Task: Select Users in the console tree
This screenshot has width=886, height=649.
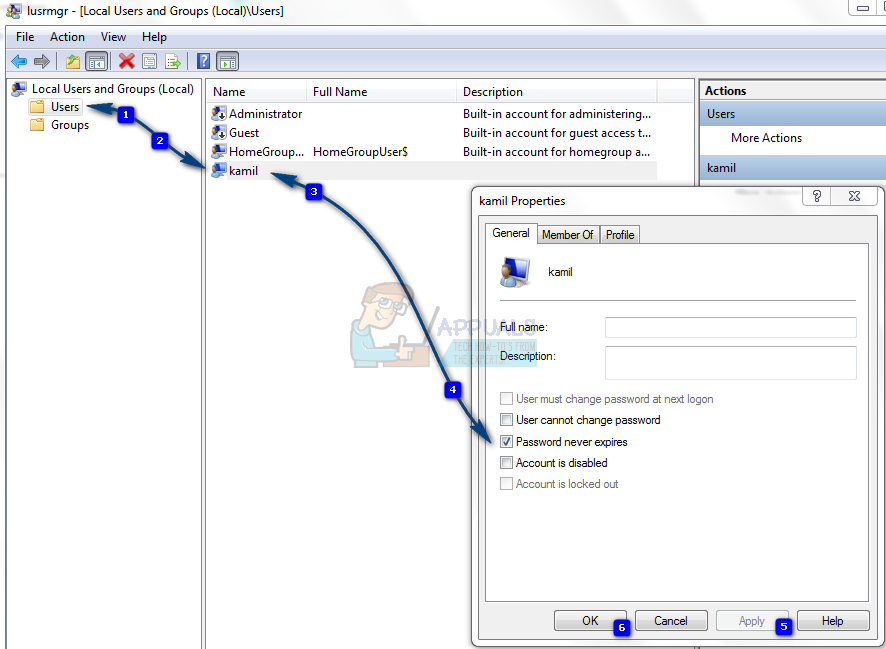Action: [65, 107]
